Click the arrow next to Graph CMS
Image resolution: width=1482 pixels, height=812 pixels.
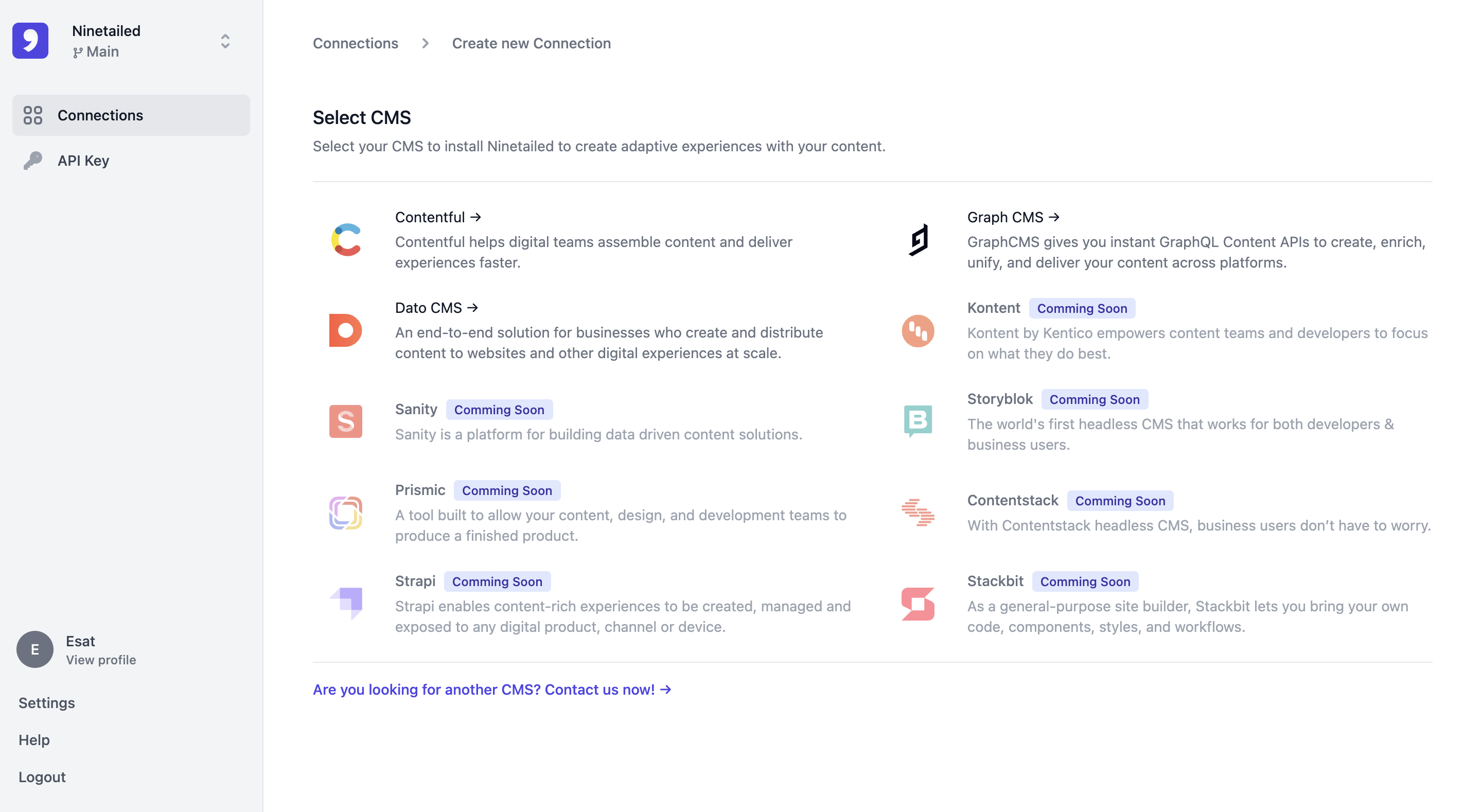click(1053, 217)
